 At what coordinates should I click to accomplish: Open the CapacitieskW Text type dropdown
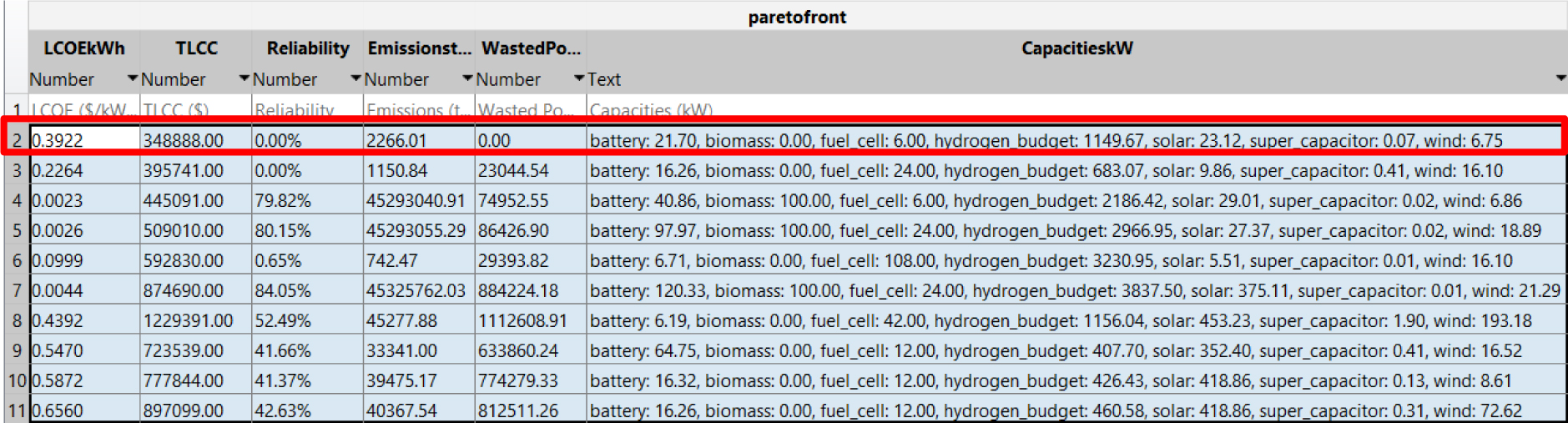pos(1560,78)
